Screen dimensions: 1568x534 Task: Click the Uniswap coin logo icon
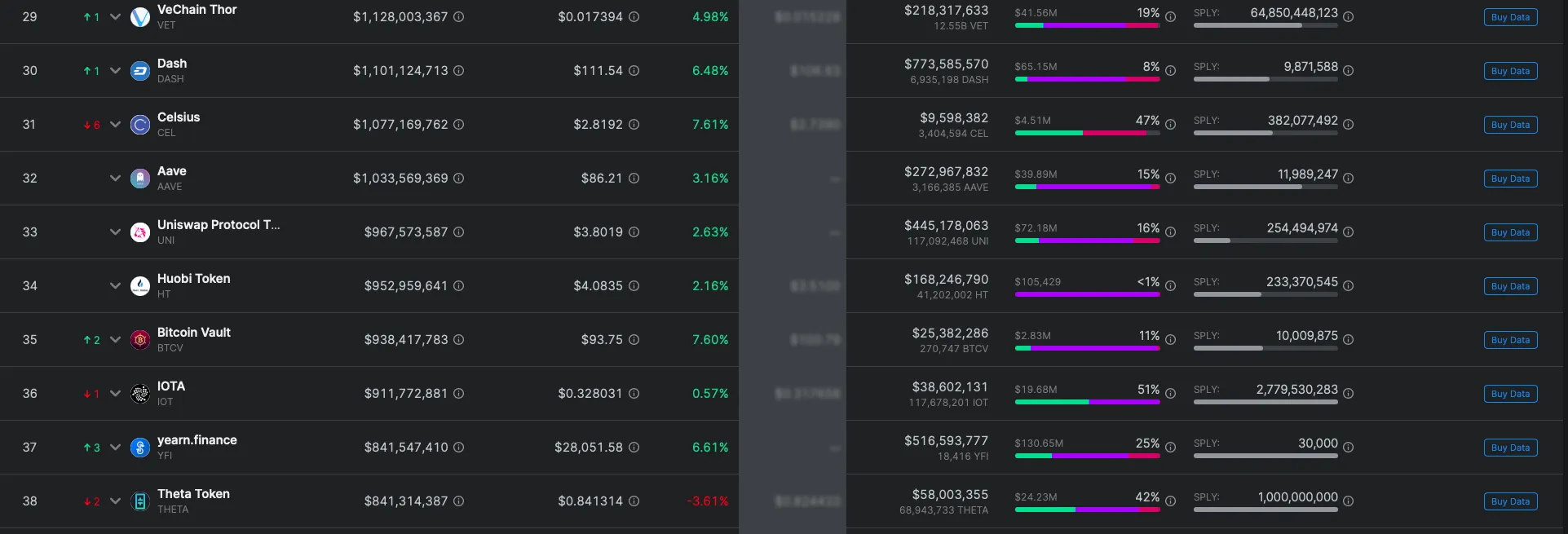(140, 232)
